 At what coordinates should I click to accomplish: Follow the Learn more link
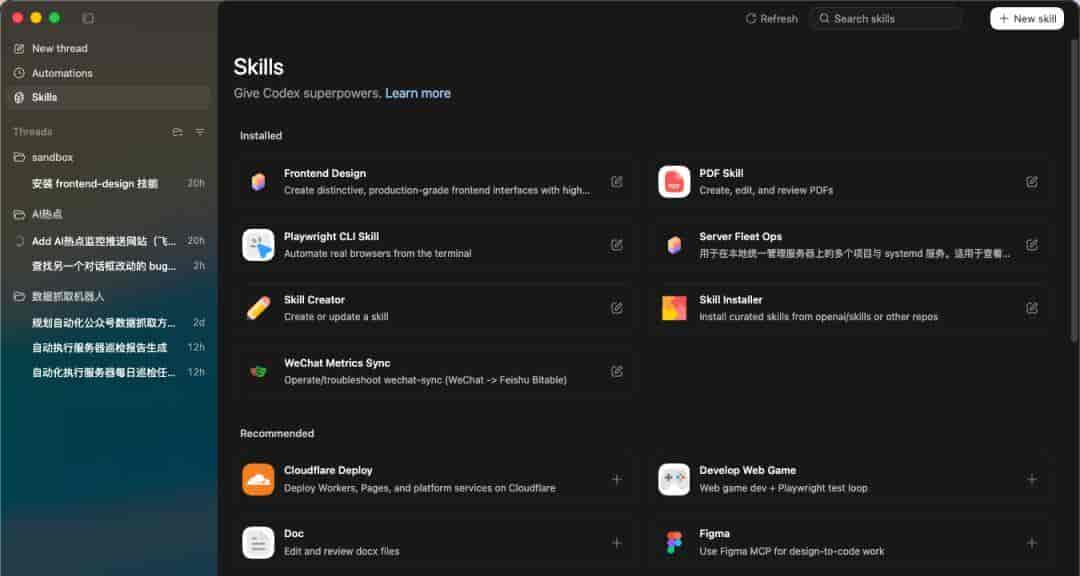point(417,93)
